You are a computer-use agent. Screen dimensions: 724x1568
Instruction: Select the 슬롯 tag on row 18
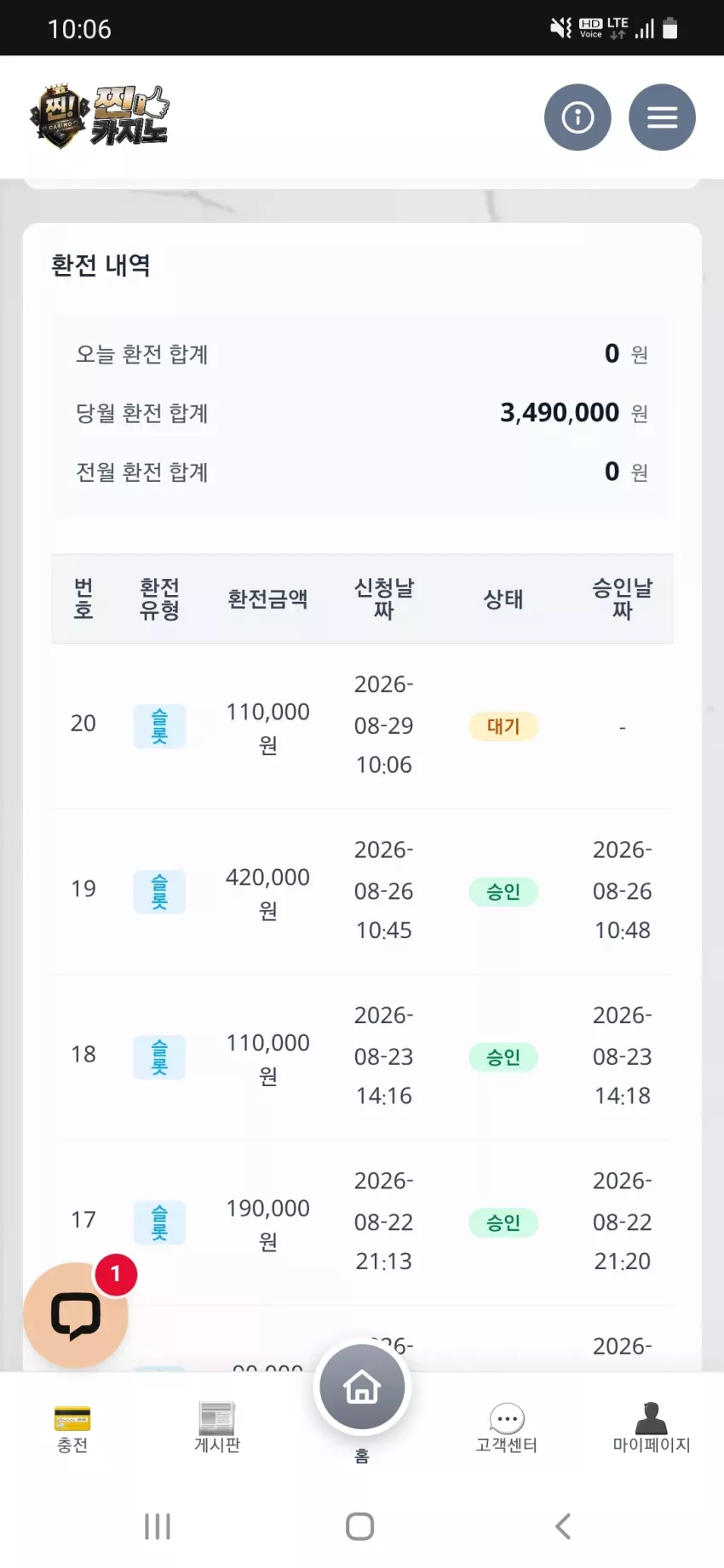tap(159, 1057)
